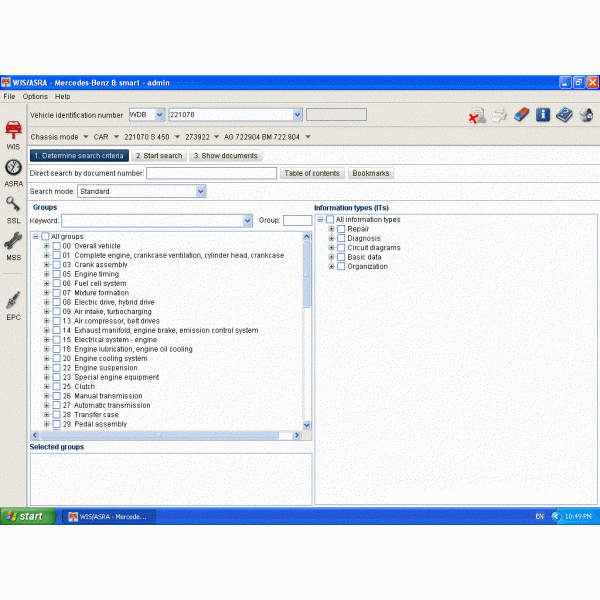Click the WIS/ASRA taskbar button
This screenshot has width=600, height=600.
109,517
